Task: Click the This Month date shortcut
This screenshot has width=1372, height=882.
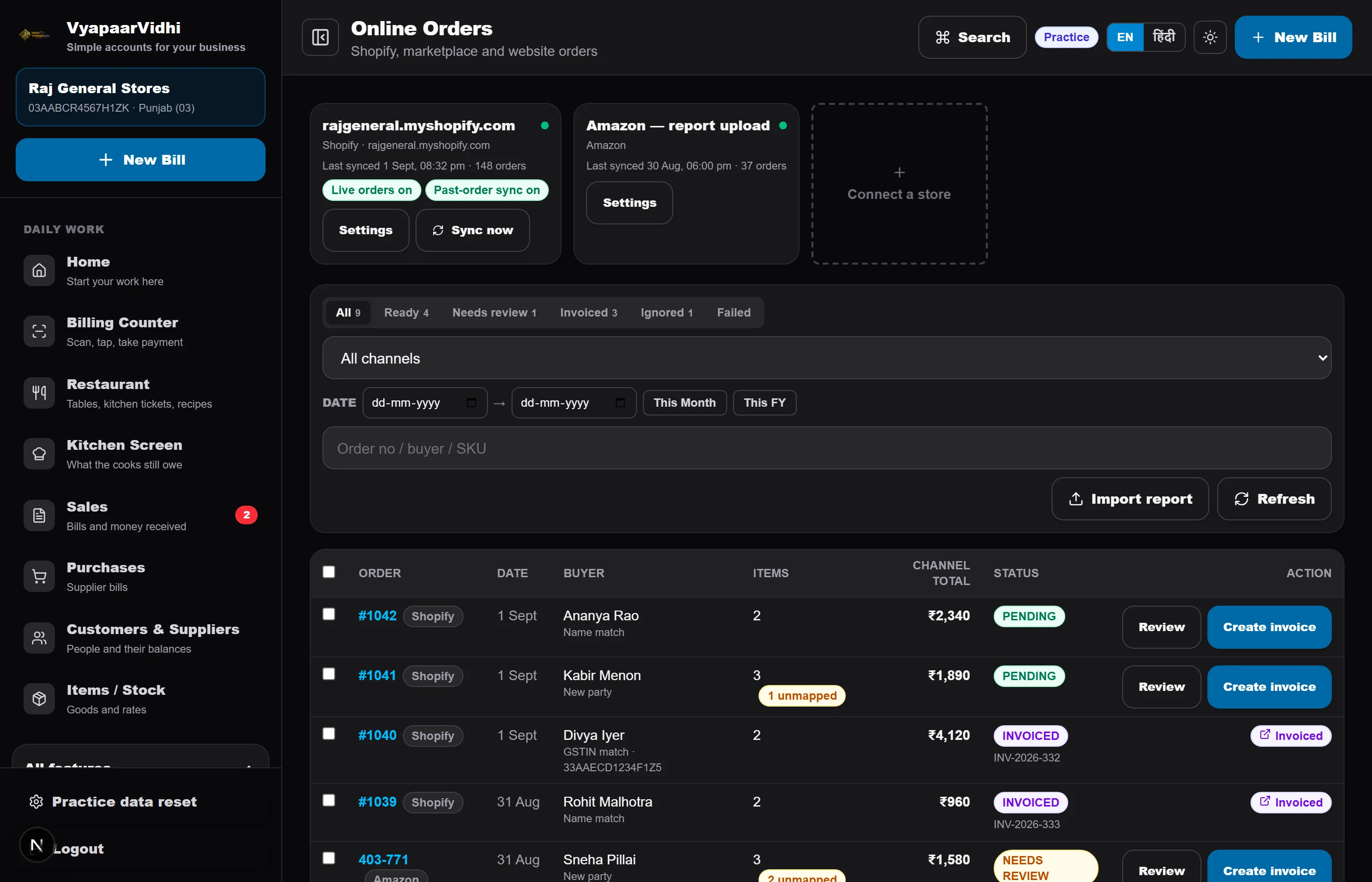Action: coord(684,403)
